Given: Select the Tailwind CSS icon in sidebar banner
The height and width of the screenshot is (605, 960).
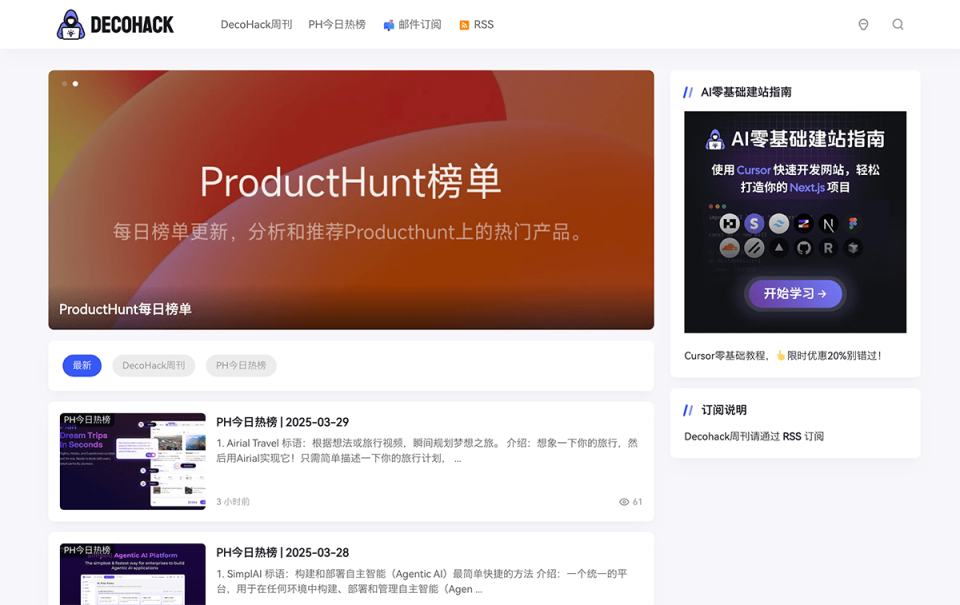Looking at the screenshot, I should pos(778,223).
